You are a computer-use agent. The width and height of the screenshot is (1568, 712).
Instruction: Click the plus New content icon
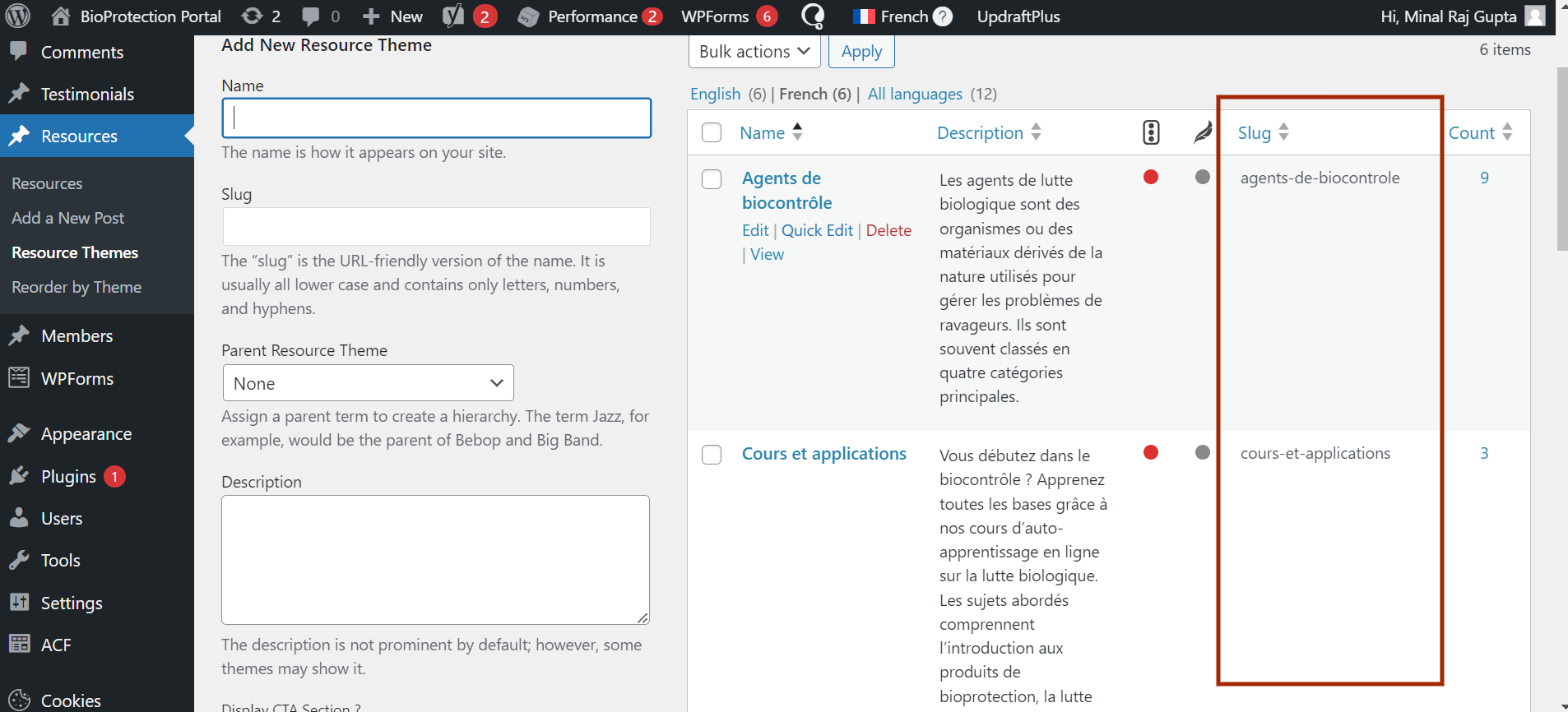(x=371, y=16)
